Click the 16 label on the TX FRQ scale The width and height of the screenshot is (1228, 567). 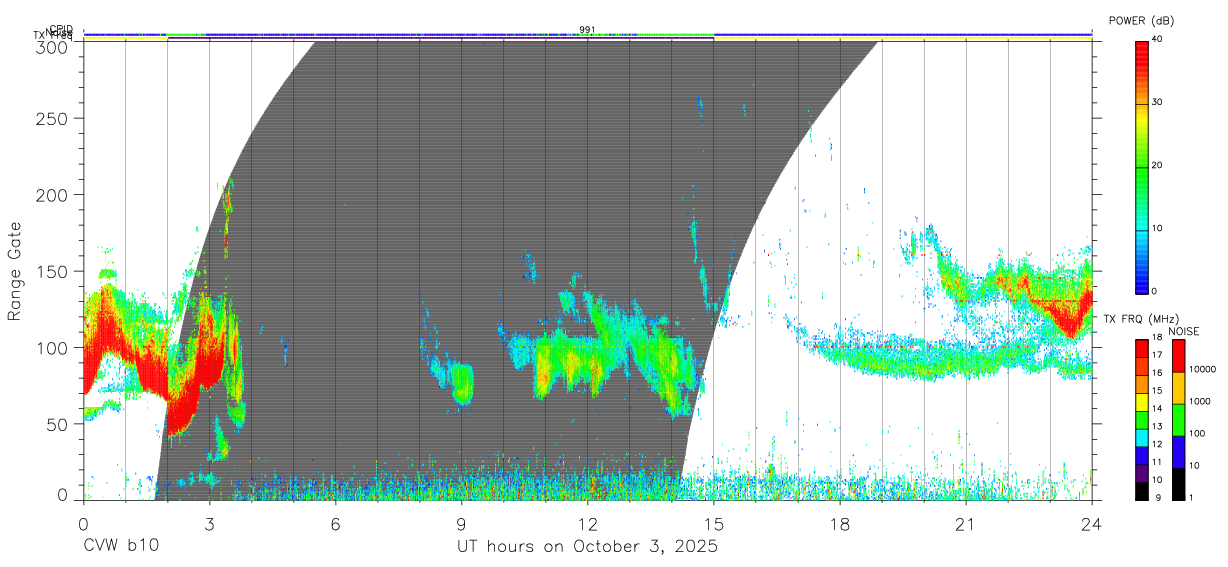click(1156, 374)
